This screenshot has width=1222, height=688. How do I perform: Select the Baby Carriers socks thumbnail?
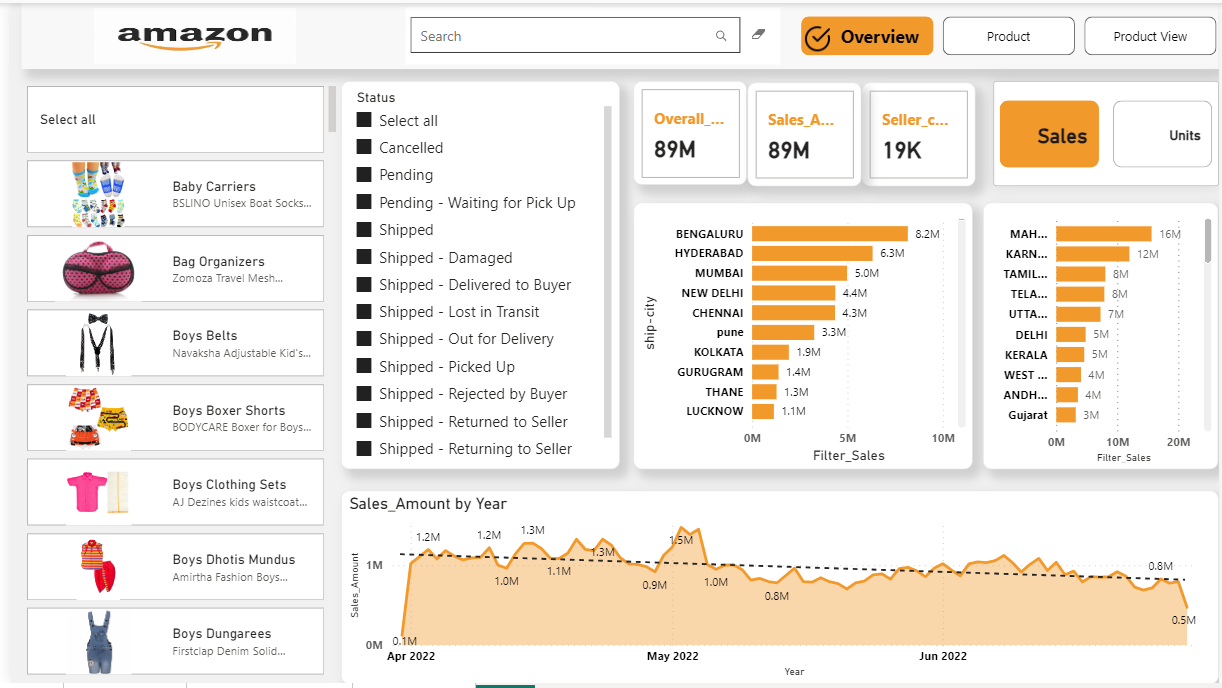(98, 193)
